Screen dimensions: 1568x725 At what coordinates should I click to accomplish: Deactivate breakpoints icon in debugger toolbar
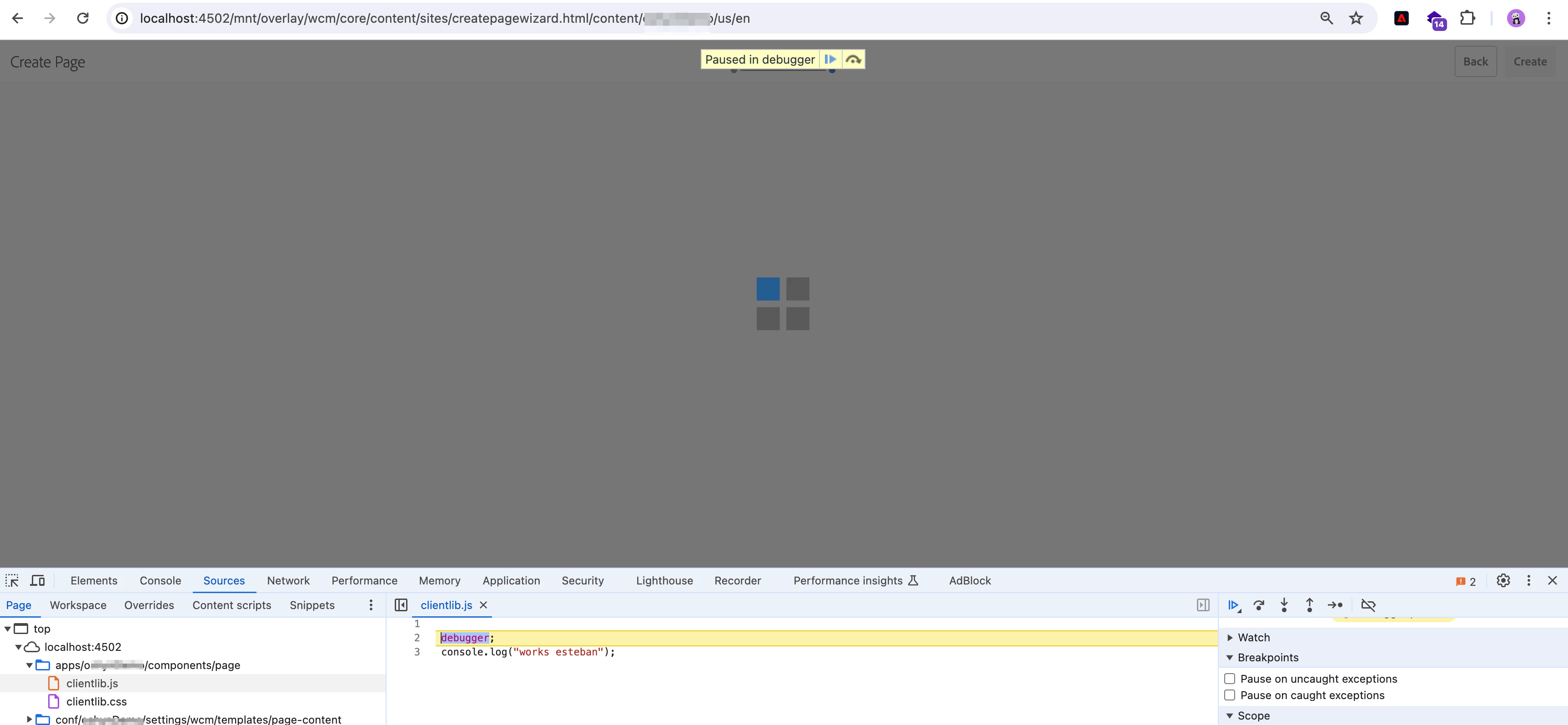1368,605
